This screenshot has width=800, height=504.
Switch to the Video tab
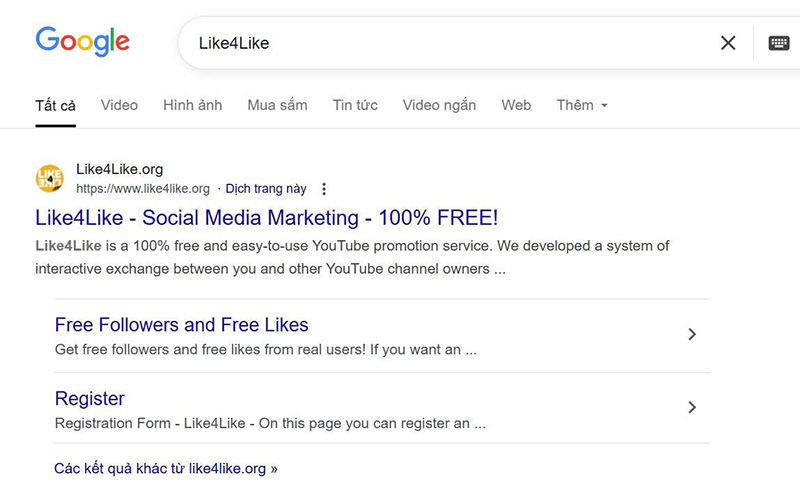click(x=119, y=105)
